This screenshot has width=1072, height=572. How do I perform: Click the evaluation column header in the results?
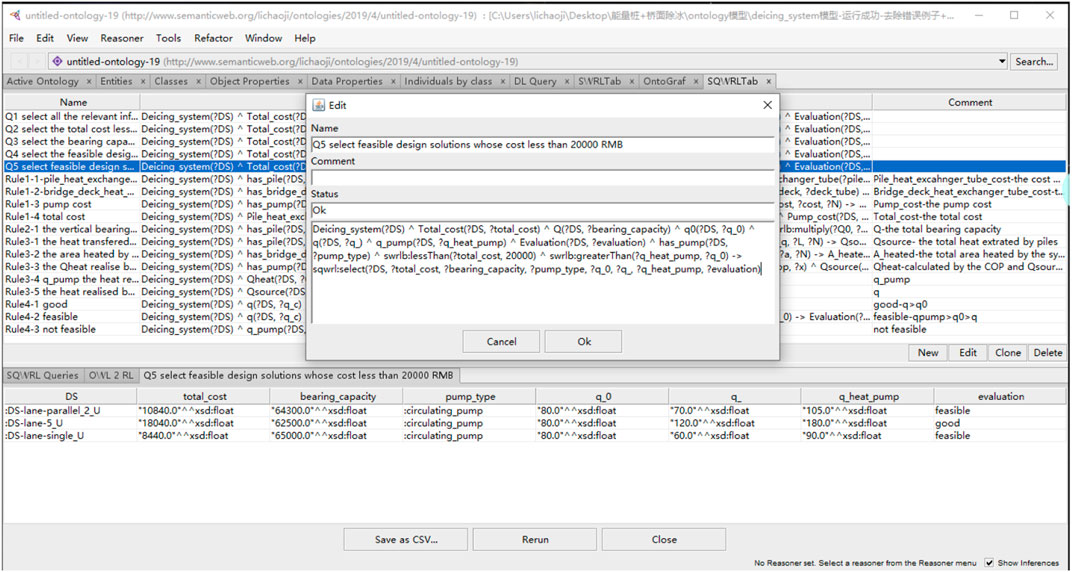(1001, 396)
